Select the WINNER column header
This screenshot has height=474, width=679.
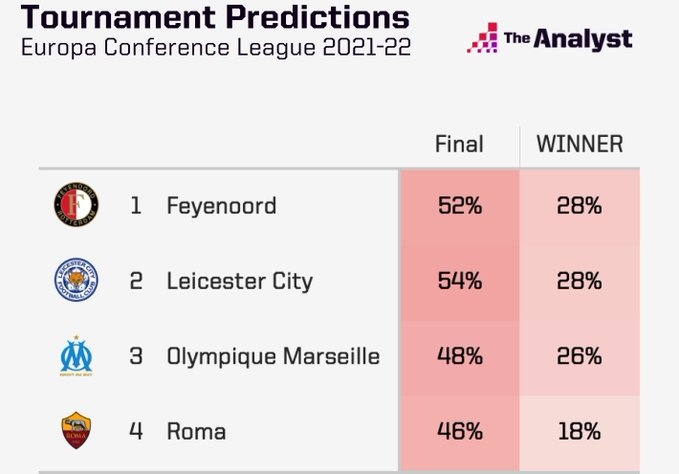tap(580, 144)
